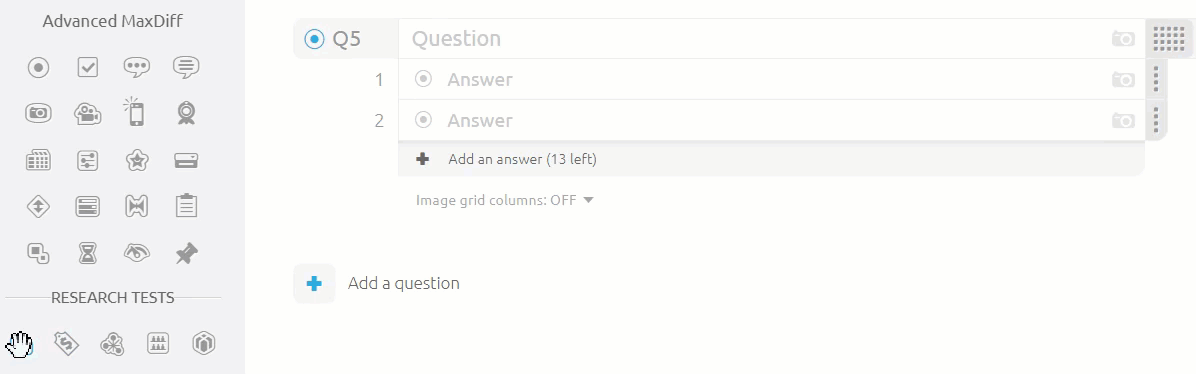This screenshot has height=374, width=1196.
Task: Pick the hourglass timer element icon
Action: tap(88, 253)
